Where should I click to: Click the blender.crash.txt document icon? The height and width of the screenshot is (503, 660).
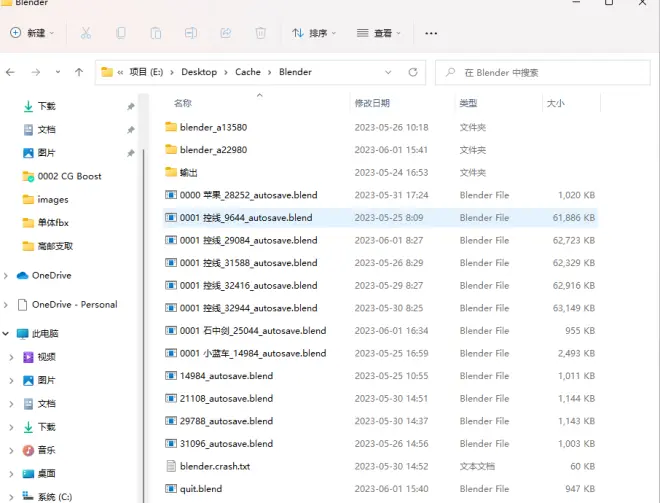point(171,466)
